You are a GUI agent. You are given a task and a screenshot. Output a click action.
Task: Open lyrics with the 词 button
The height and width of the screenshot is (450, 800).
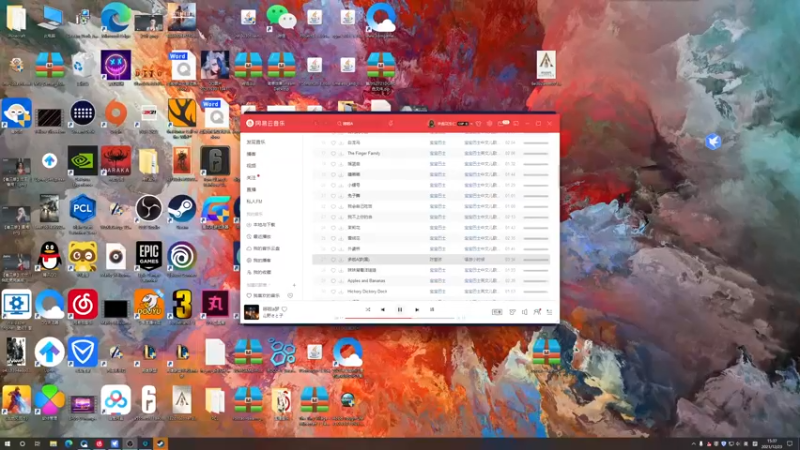[x=432, y=310]
